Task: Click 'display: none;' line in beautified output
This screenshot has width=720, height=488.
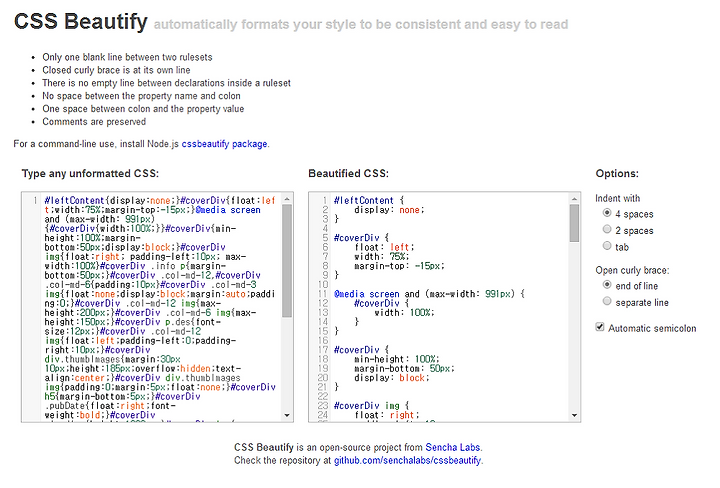Action: coord(389,210)
